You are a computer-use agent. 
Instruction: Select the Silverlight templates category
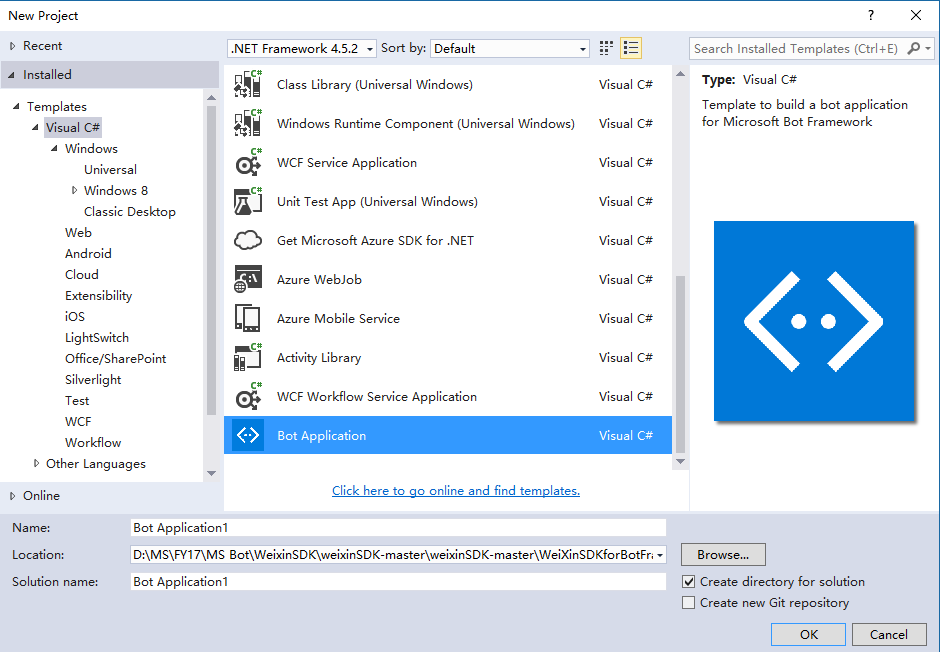click(x=93, y=379)
